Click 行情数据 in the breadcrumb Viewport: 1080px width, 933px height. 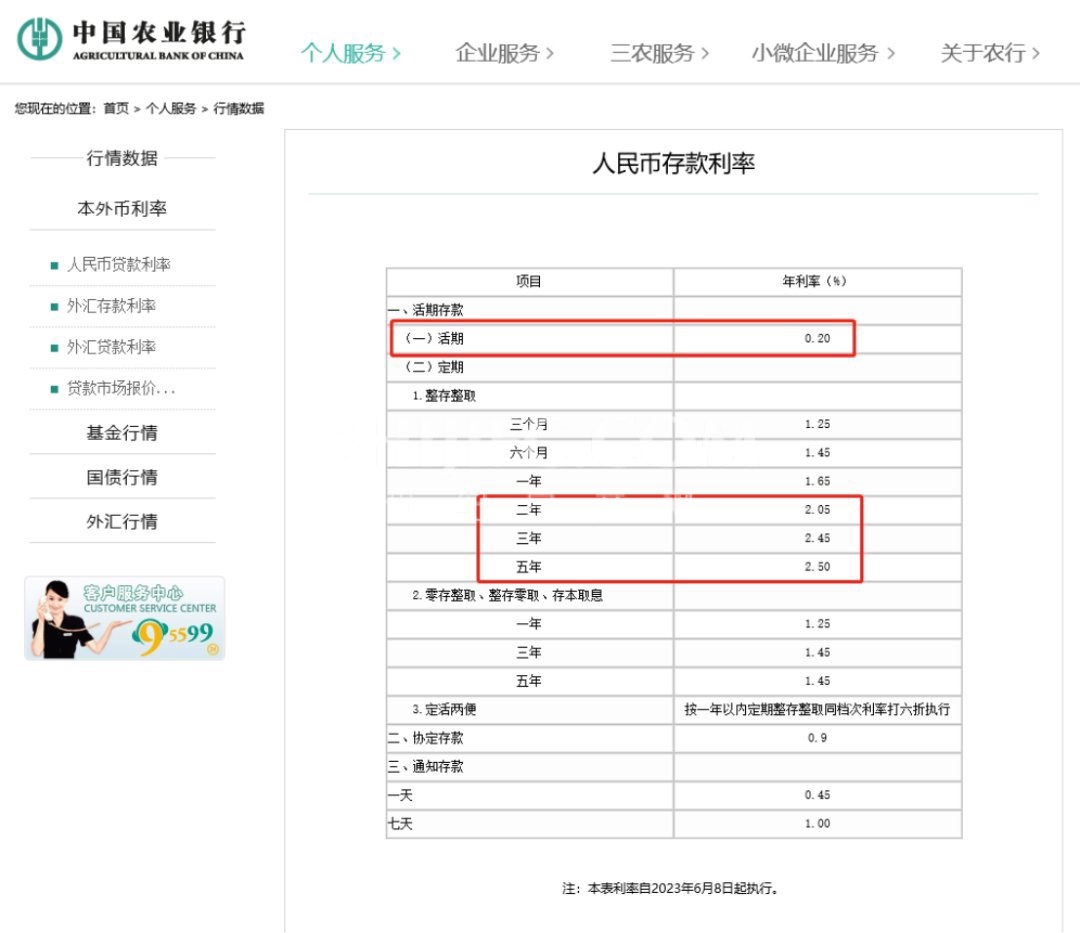(x=238, y=108)
